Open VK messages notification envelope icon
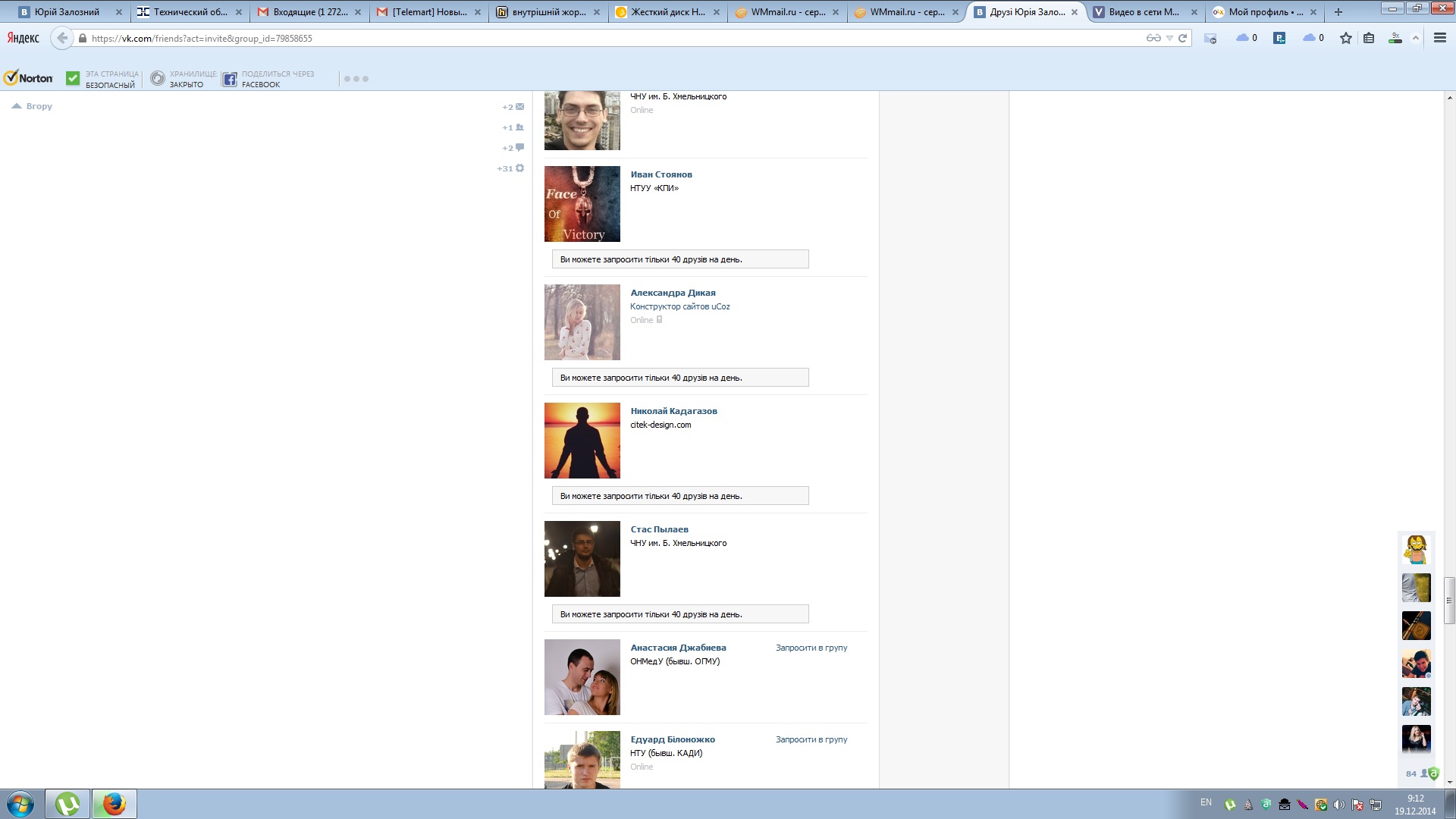 [x=519, y=107]
